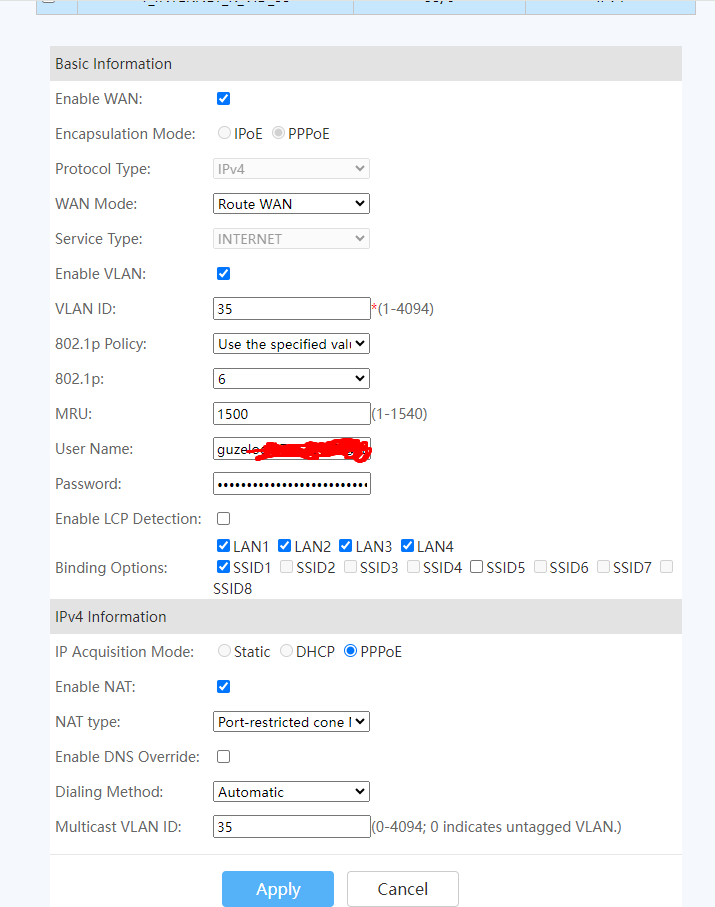Select PPPoE encapsulation mode radio button
The image size is (715, 907).
click(278, 133)
